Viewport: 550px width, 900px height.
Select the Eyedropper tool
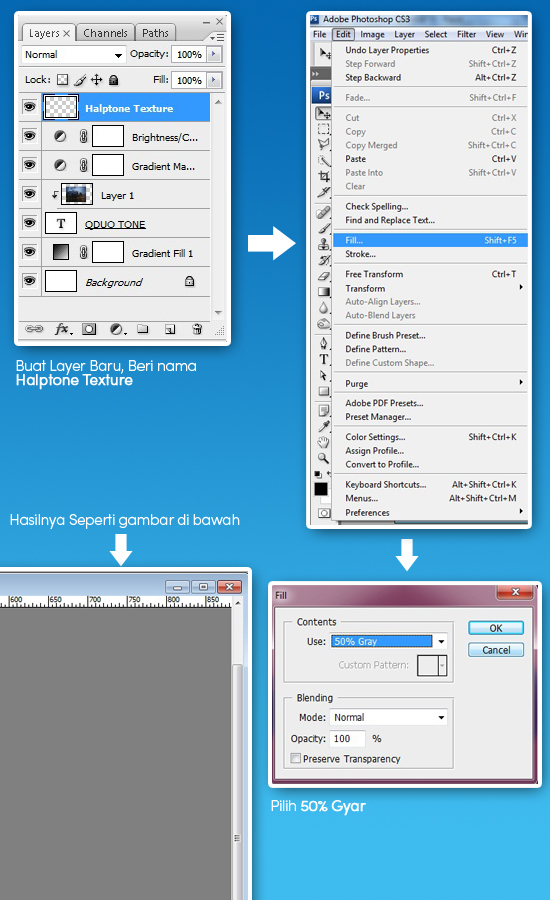324,426
